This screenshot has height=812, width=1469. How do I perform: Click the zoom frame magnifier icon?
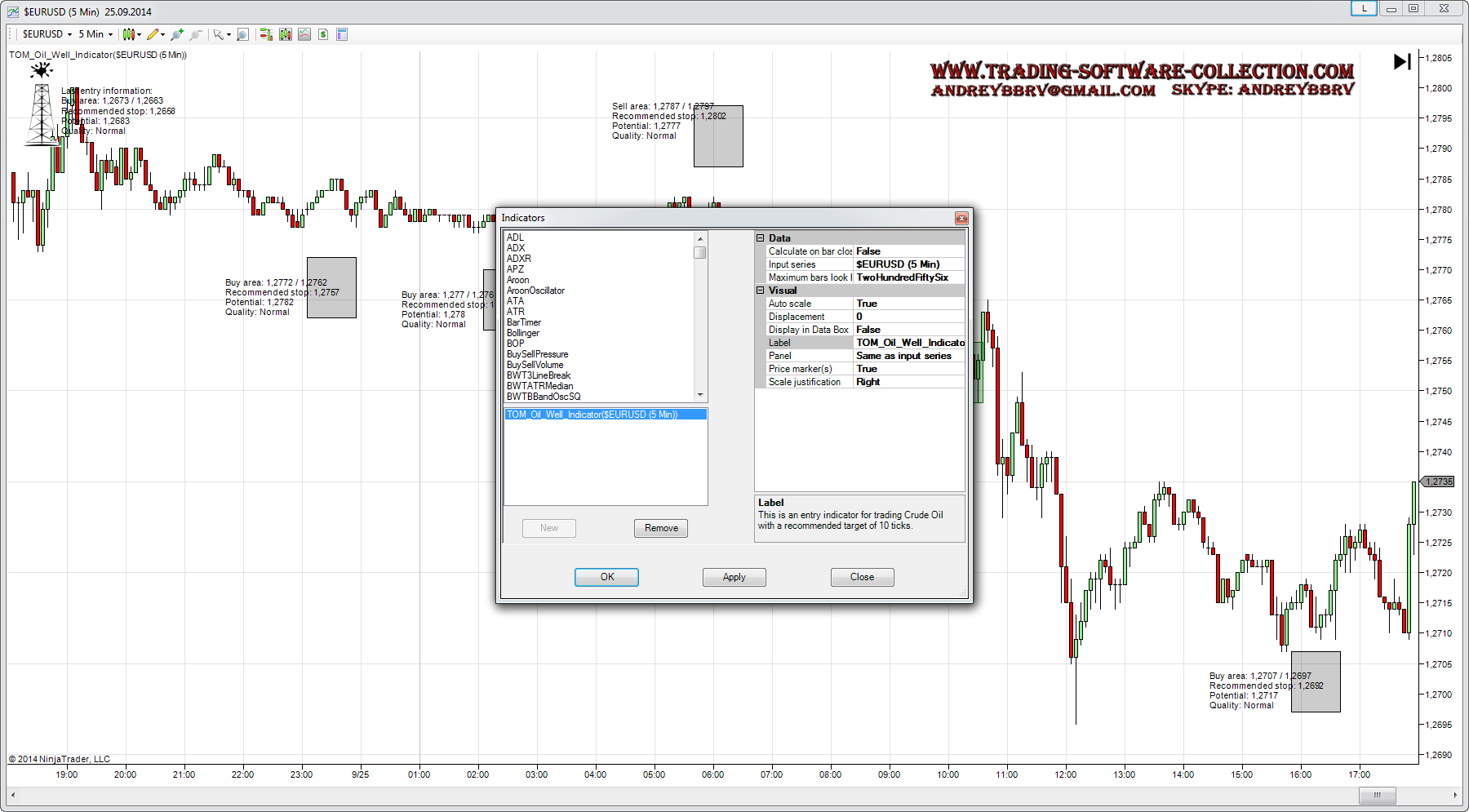point(242,34)
